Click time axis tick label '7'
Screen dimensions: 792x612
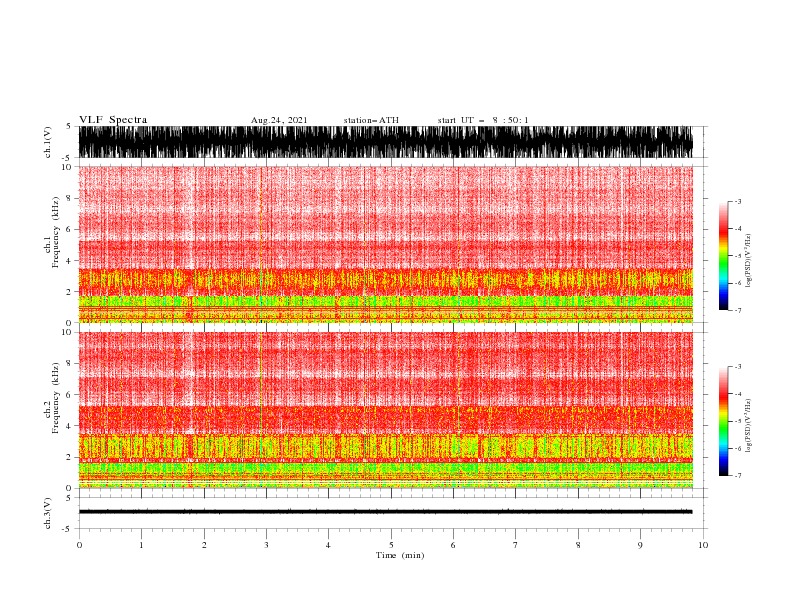(x=516, y=545)
